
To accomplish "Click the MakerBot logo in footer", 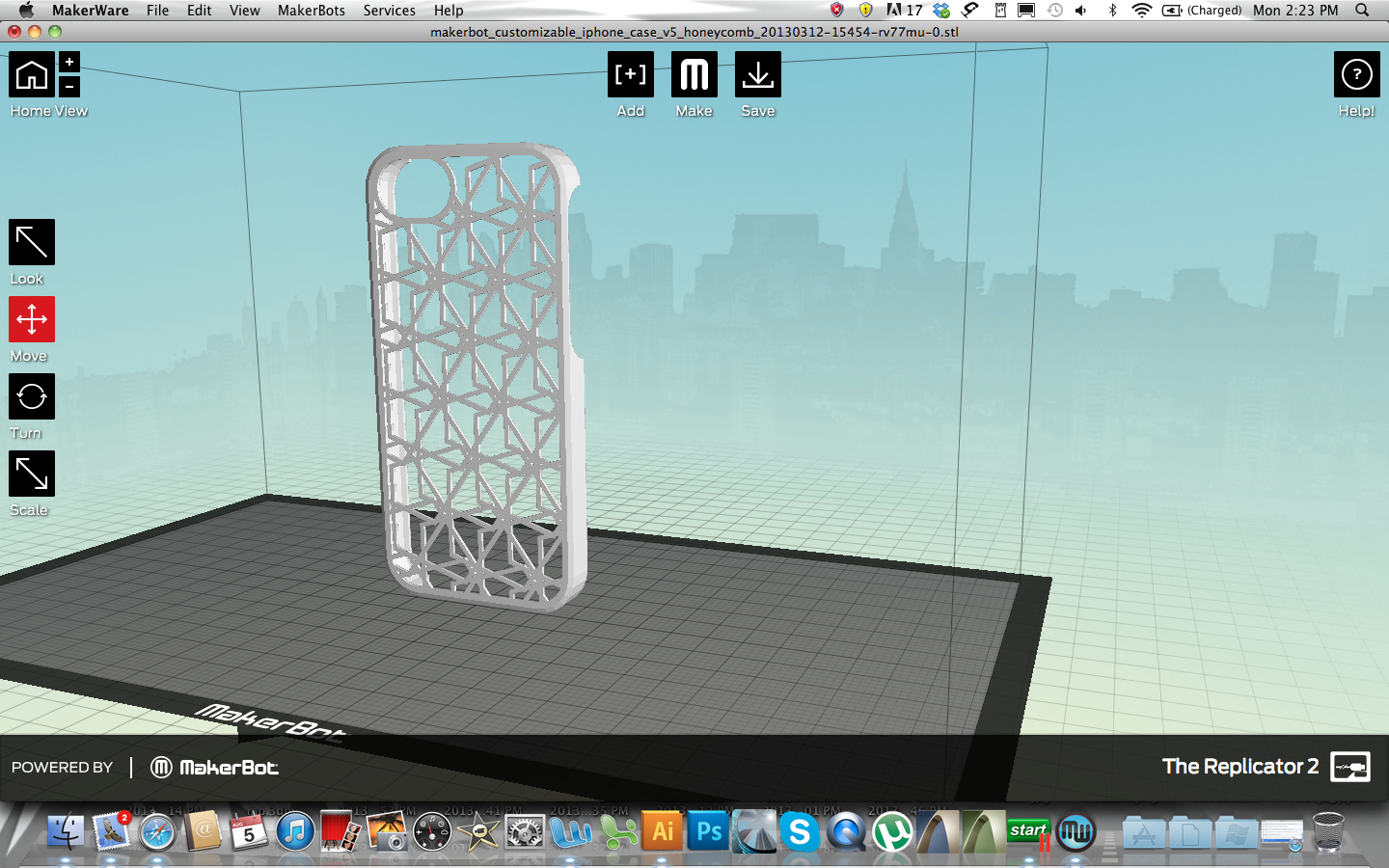I will pyautogui.click(x=214, y=768).
